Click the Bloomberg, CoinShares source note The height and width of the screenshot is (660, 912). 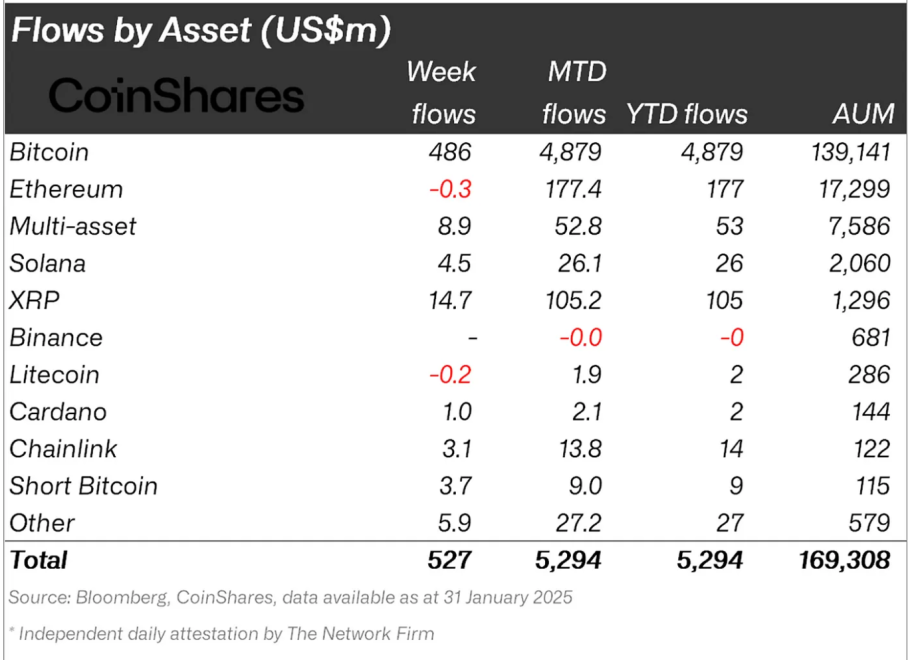tap(291, 598)
